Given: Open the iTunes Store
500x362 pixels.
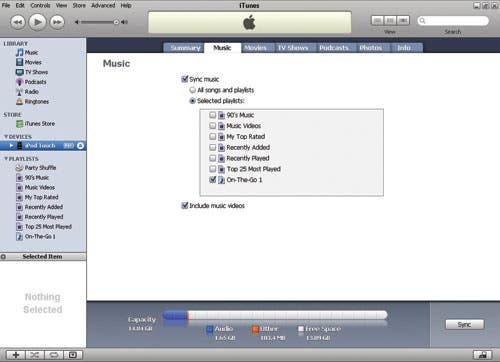Looking at the screenshot, I should pos(35,124).
